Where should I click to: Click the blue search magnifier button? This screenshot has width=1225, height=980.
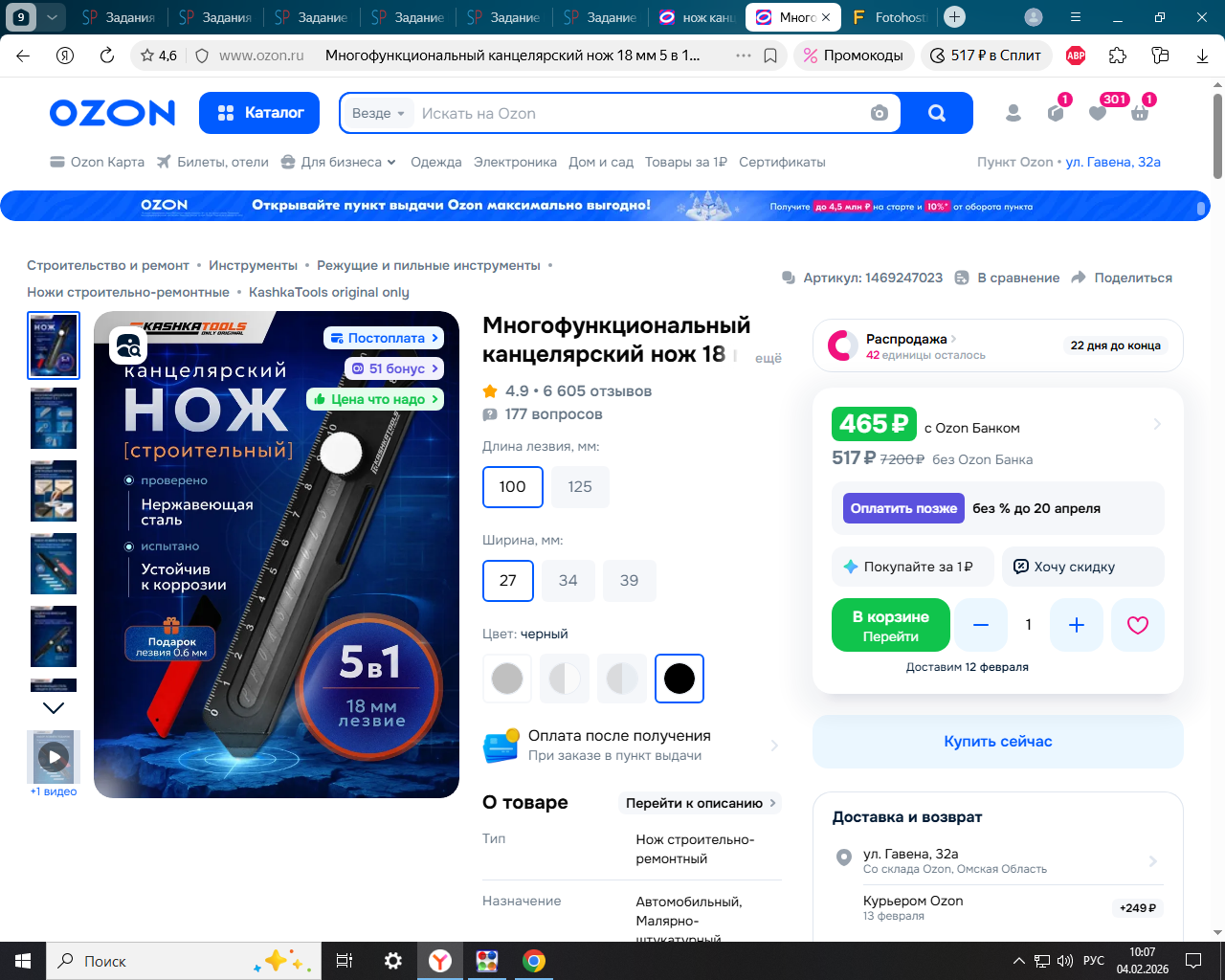click(x=937, y=113)
